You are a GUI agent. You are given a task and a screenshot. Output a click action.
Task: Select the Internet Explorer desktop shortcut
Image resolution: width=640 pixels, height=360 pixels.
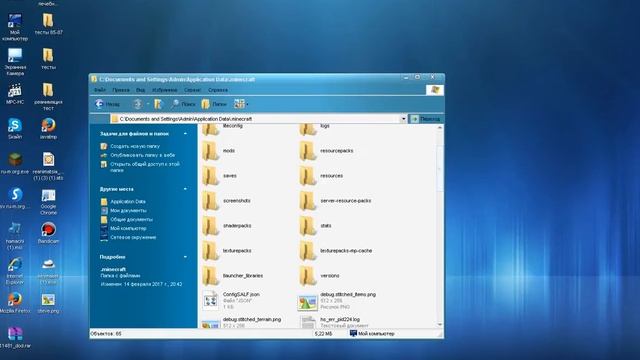coord(15,271)
